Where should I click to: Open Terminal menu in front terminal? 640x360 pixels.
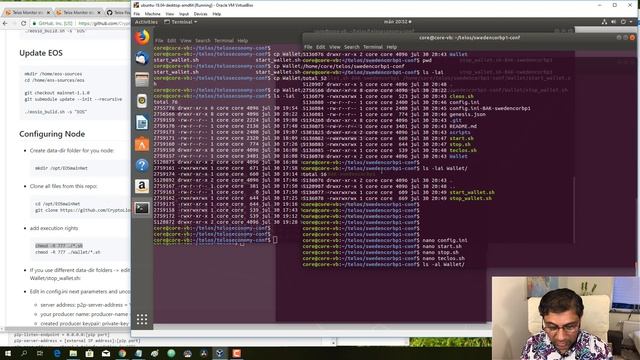pyautogui.click(x=373, y=47)
